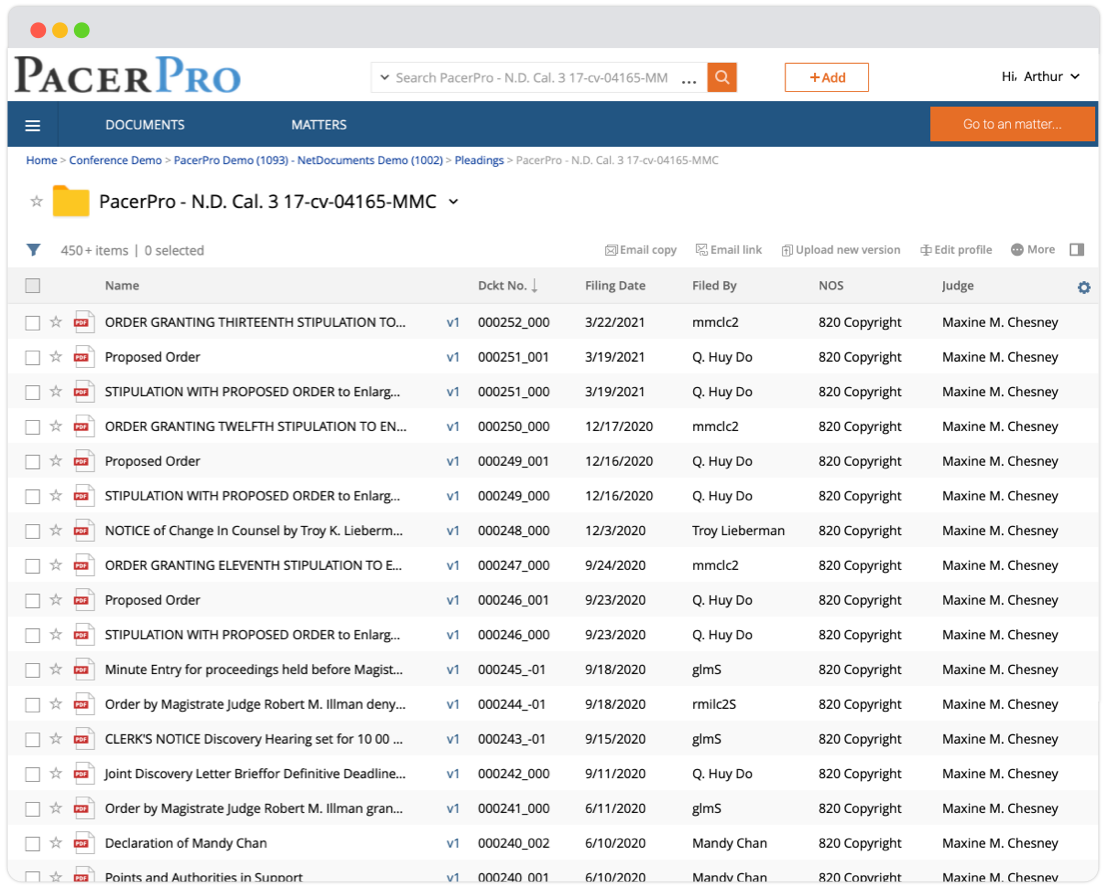Open PDF icon for CLERK'S NOTICE Discovery Hearing
Viewport: 1107px width, 888px height.
pos(83,739)
